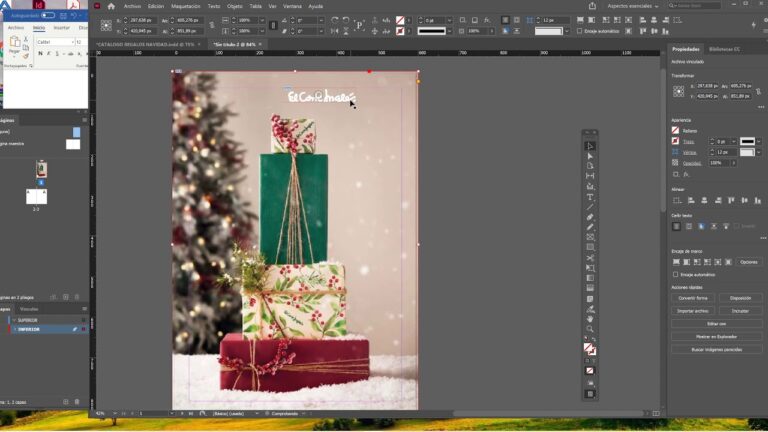Select the Direct Selection tool

(x=590, y=156)
